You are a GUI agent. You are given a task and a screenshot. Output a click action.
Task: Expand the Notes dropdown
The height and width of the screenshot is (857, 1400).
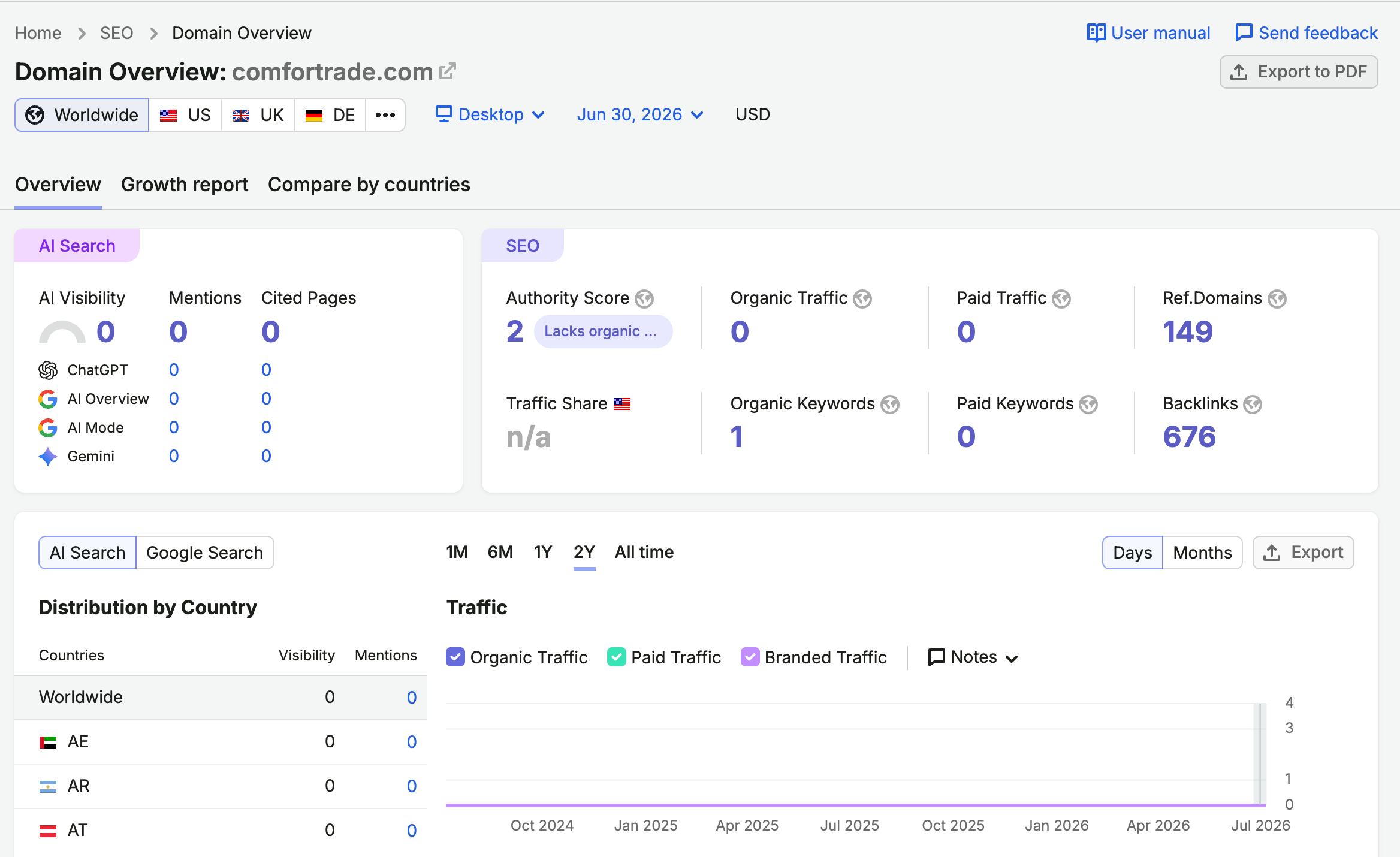[x=973, y=657]
